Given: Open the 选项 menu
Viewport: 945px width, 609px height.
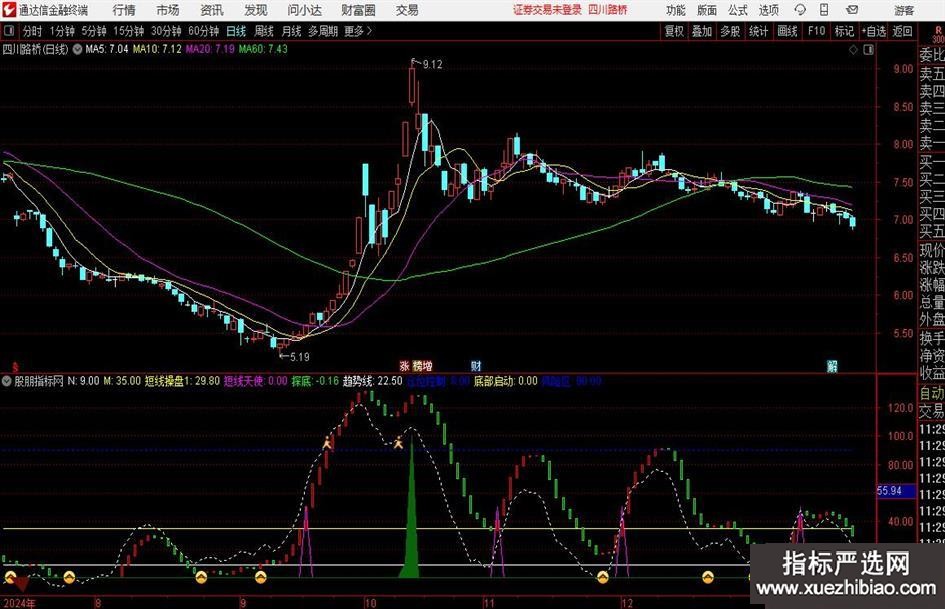Looking at the screenshot, I should tap(768, 10).
